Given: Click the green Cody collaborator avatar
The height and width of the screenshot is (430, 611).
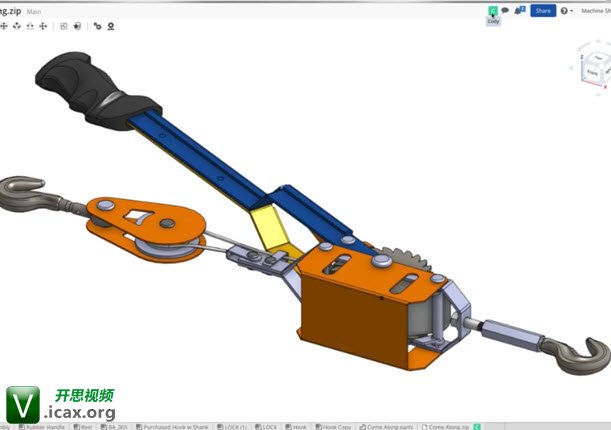Looking at the screenshot, I should click(493, 11).
